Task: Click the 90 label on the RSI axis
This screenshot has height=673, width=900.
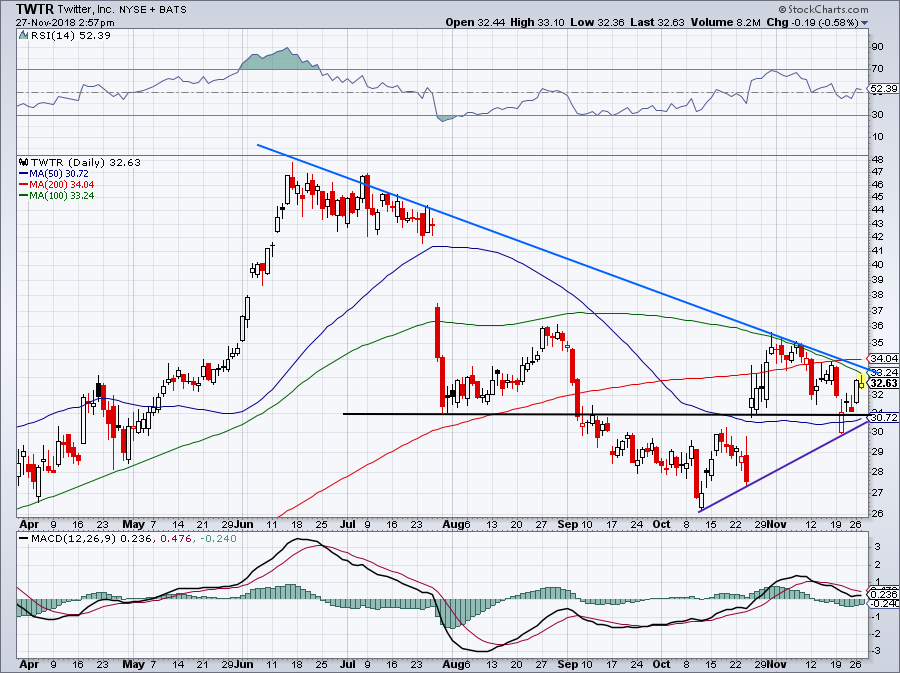Action: click(x=878, y=46)
